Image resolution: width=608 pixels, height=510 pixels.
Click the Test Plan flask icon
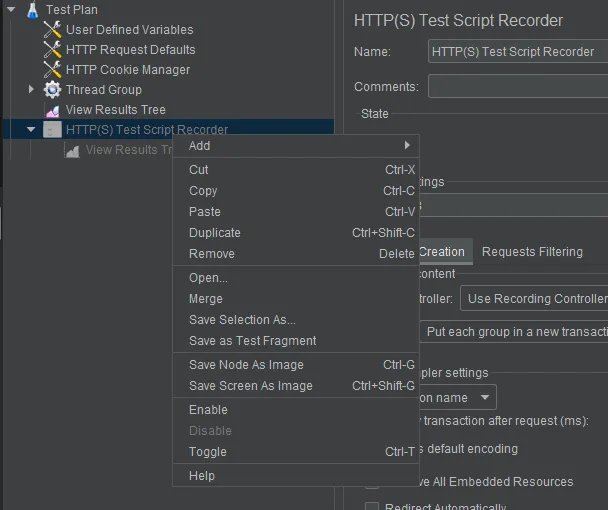(33, 10)
